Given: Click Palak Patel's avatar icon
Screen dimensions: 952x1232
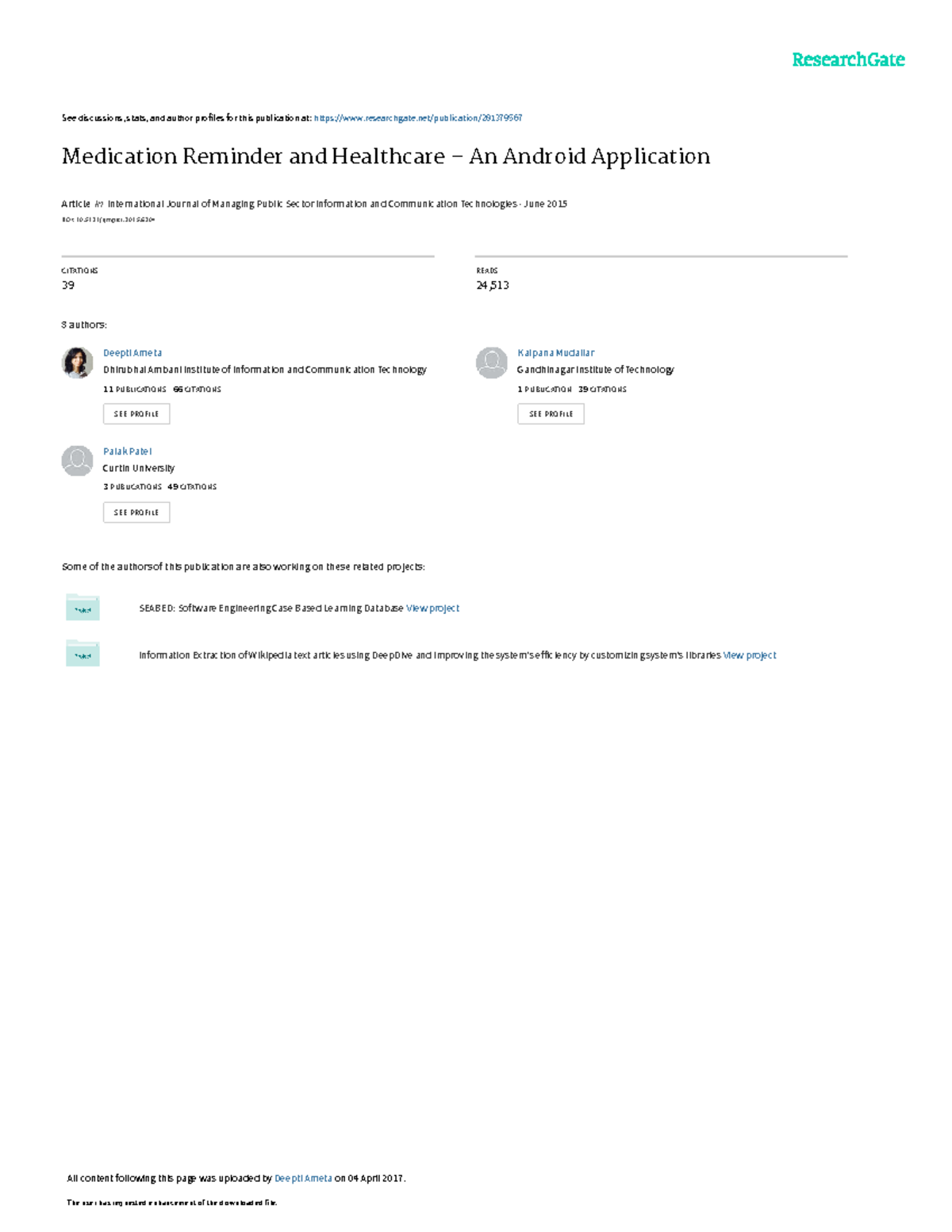Looking at the screenshot, I should pyautogui.click(x=78, y=461).
